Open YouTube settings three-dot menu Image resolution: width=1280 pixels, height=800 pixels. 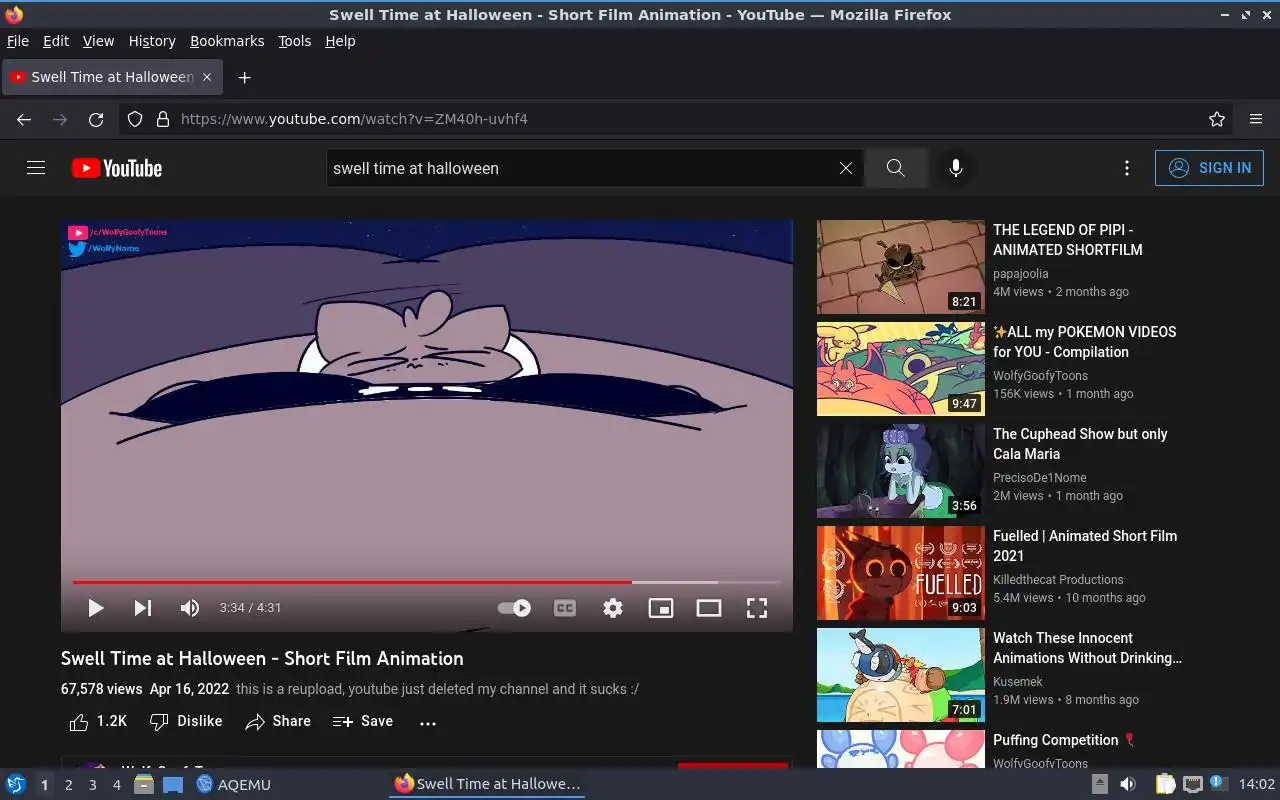[x=1127, y=168]
